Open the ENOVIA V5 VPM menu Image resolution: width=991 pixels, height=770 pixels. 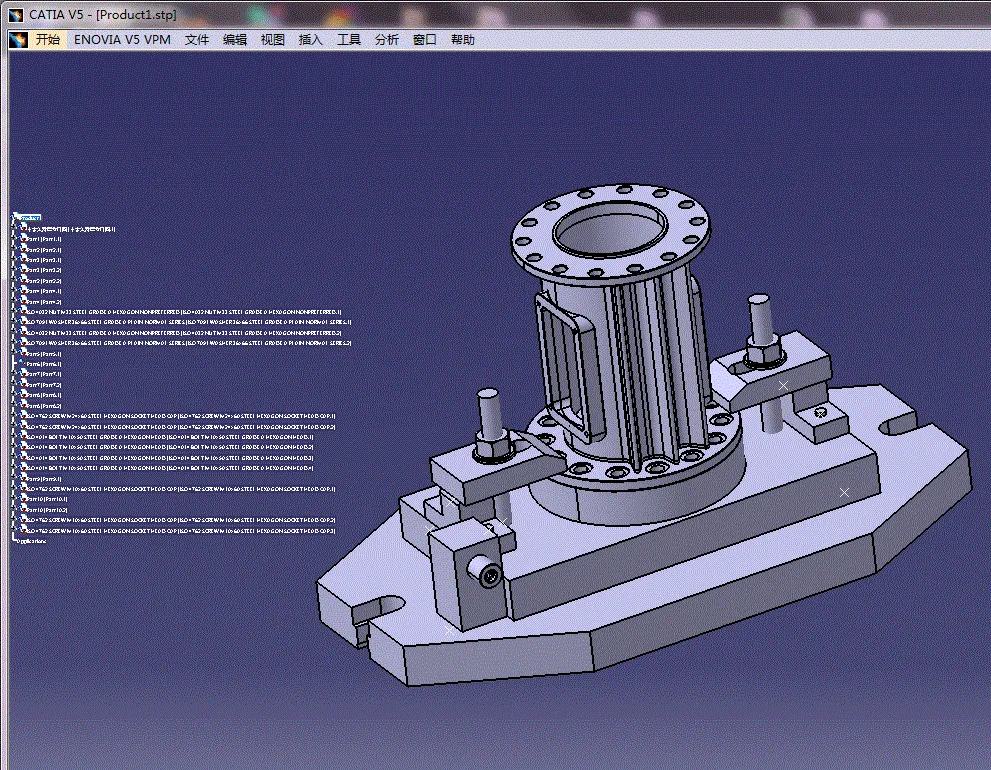click(122, 40)
